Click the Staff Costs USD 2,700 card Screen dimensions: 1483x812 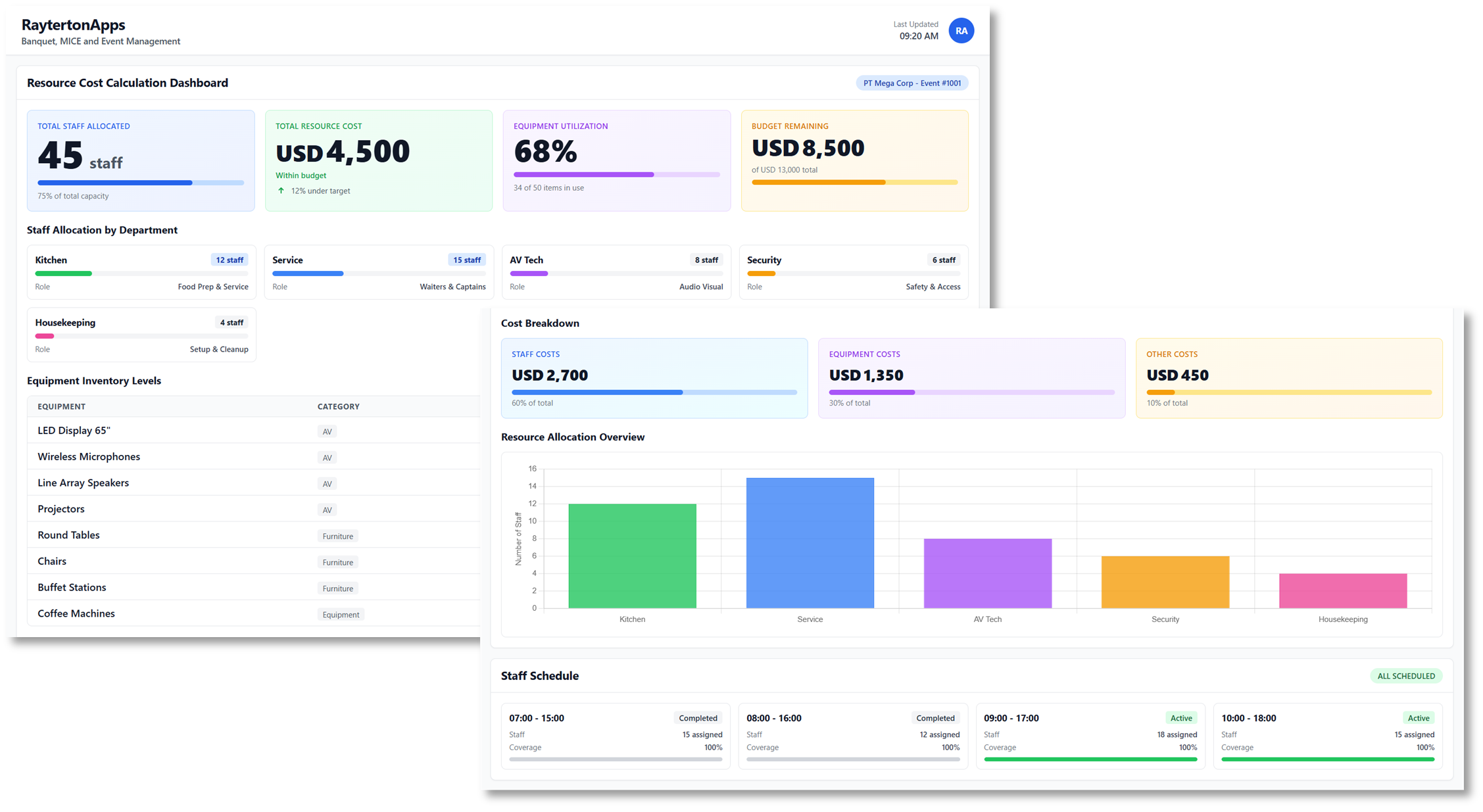tap(654, 378)
